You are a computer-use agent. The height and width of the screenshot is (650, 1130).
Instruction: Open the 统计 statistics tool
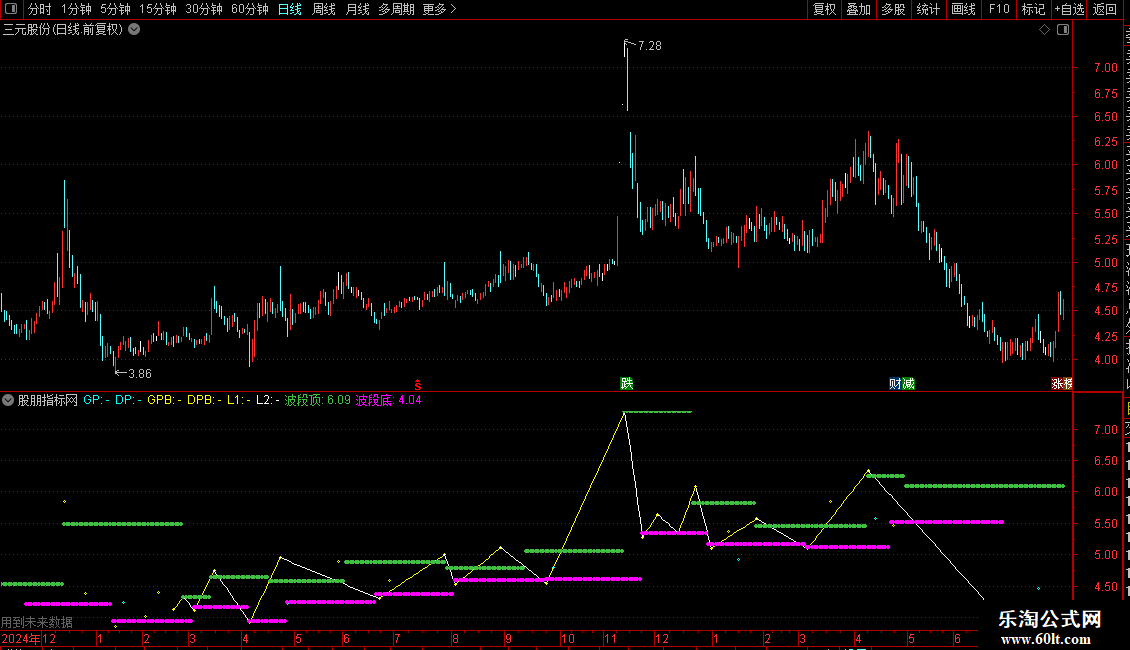[928, 9]
